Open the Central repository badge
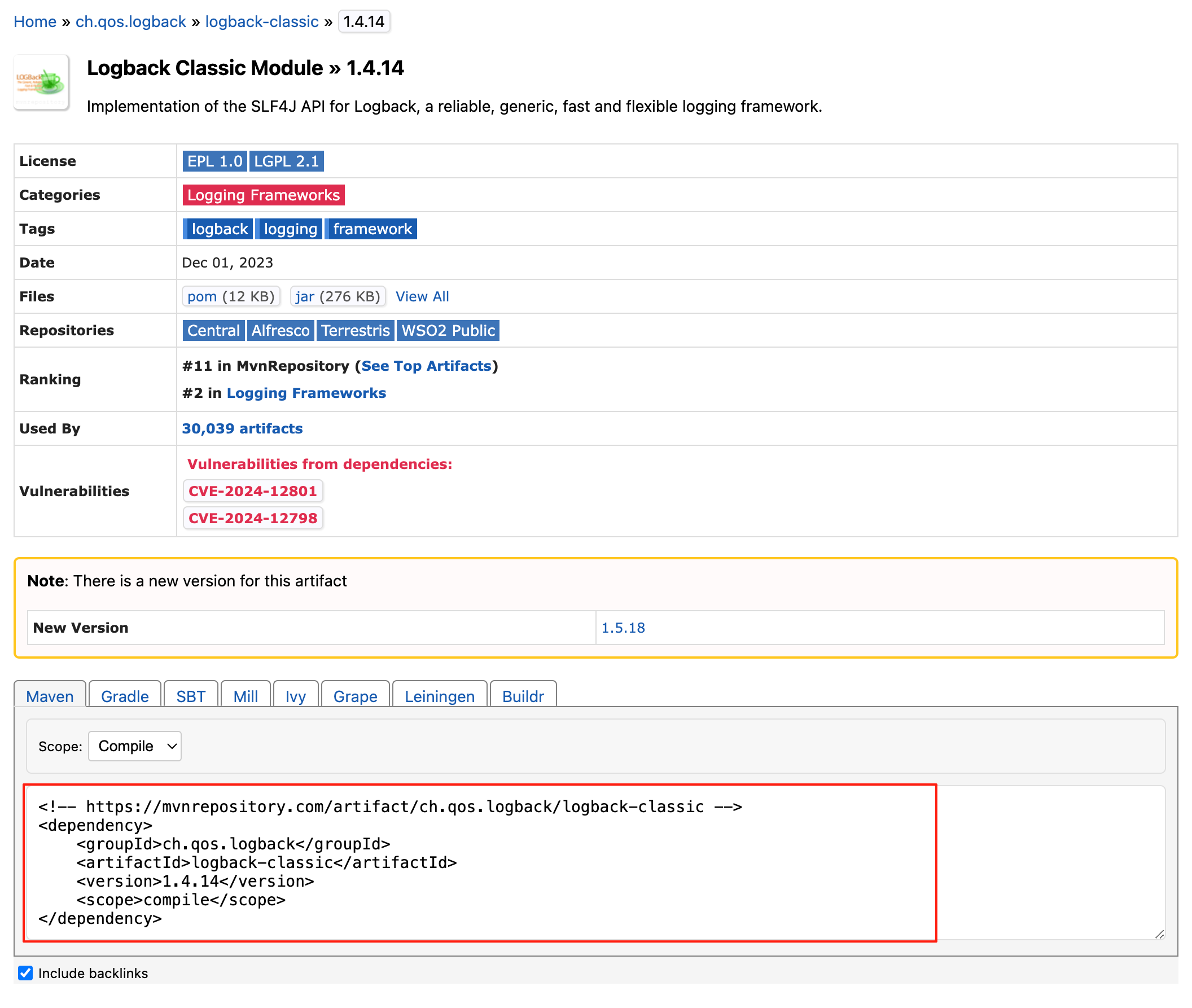The width and height of the screenshot is (1192, 1008). (x=213, y=330)
